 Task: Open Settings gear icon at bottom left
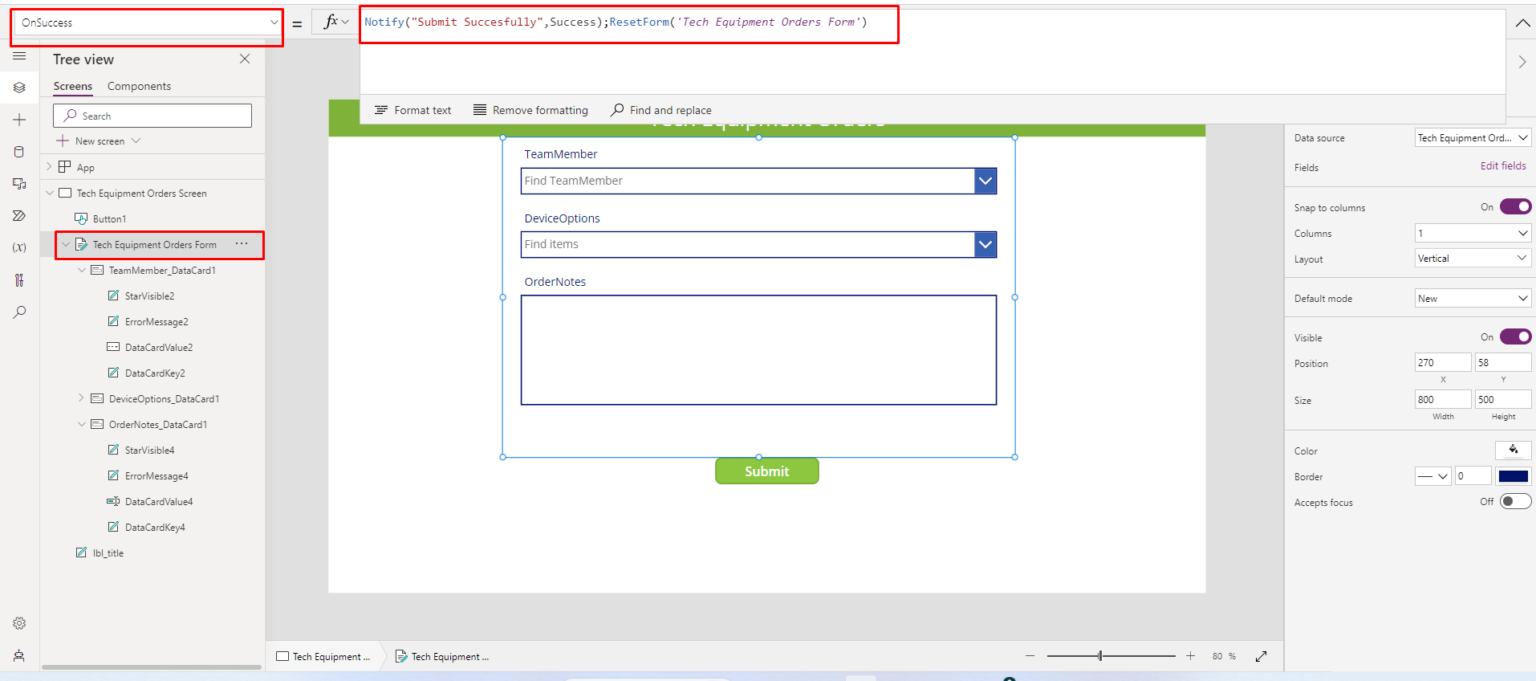point(19,623)
